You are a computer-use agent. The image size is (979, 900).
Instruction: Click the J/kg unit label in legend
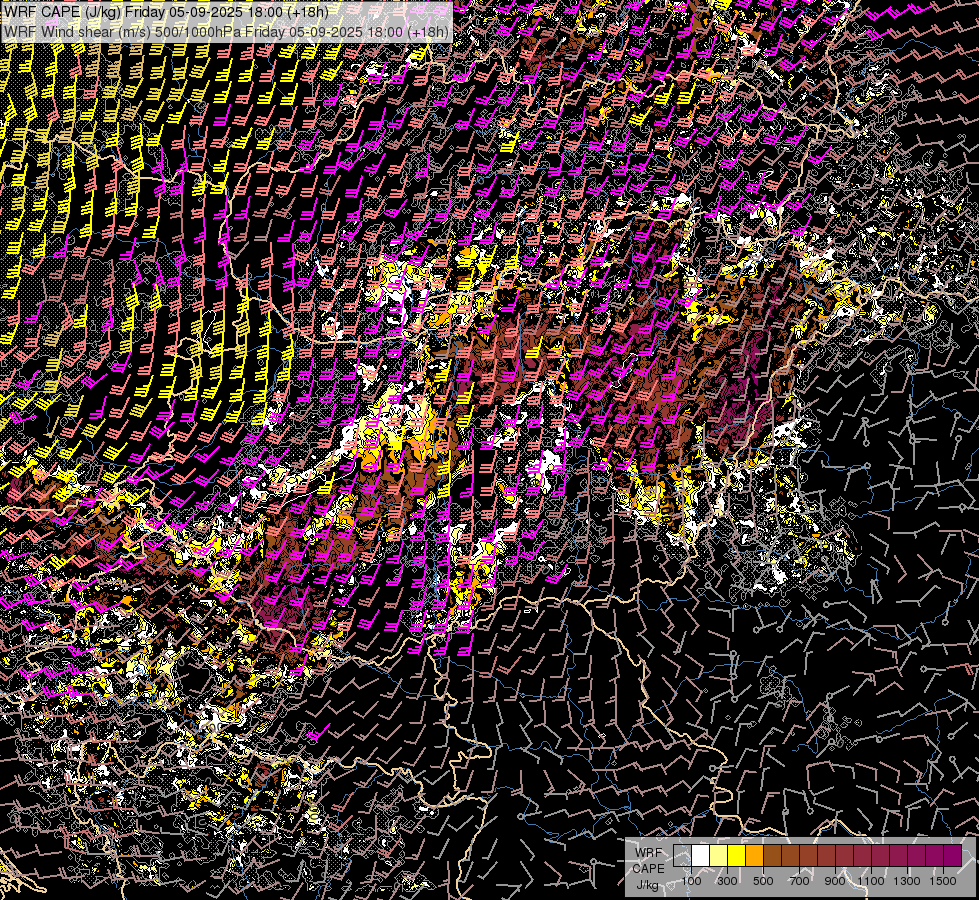coord(647,886)
